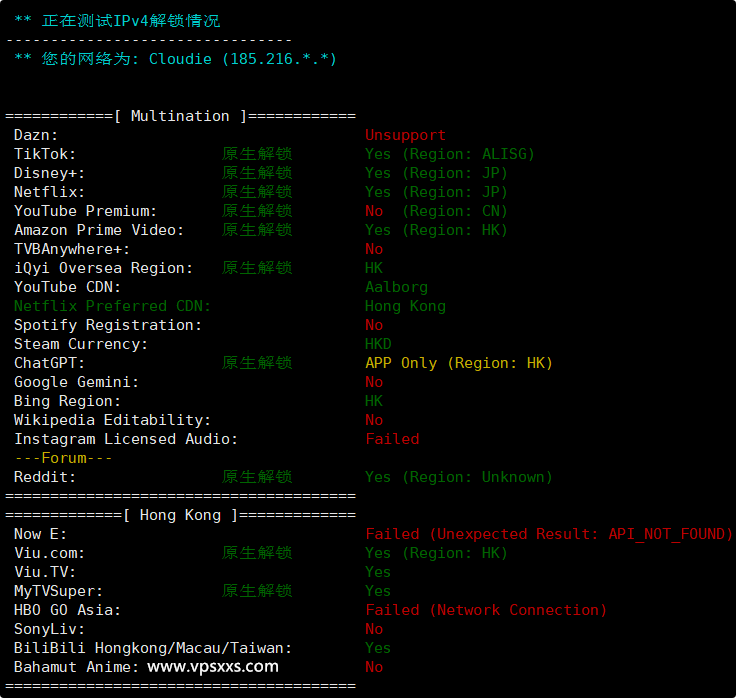
Task: Click 'ChatGPT:' row label
Action: point(49,363)
